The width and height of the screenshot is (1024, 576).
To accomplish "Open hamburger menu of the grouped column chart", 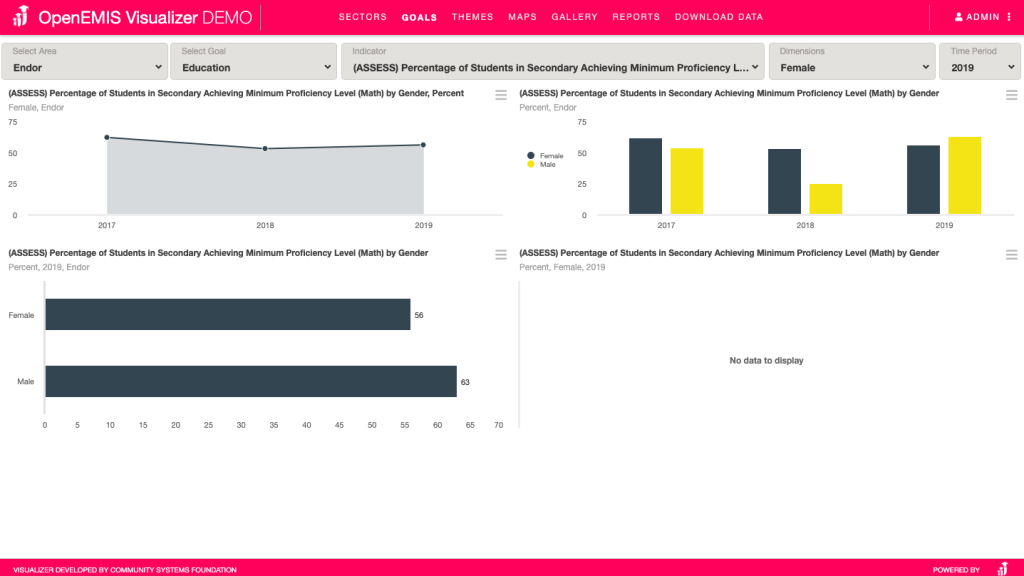I will (x=1011, y=95).
